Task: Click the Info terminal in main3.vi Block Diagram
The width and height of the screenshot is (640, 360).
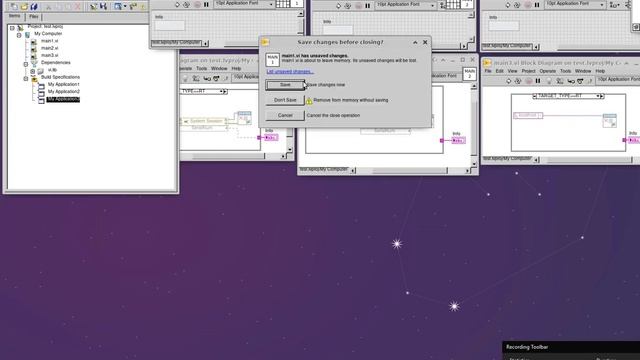Action: (x=633, y=140)
